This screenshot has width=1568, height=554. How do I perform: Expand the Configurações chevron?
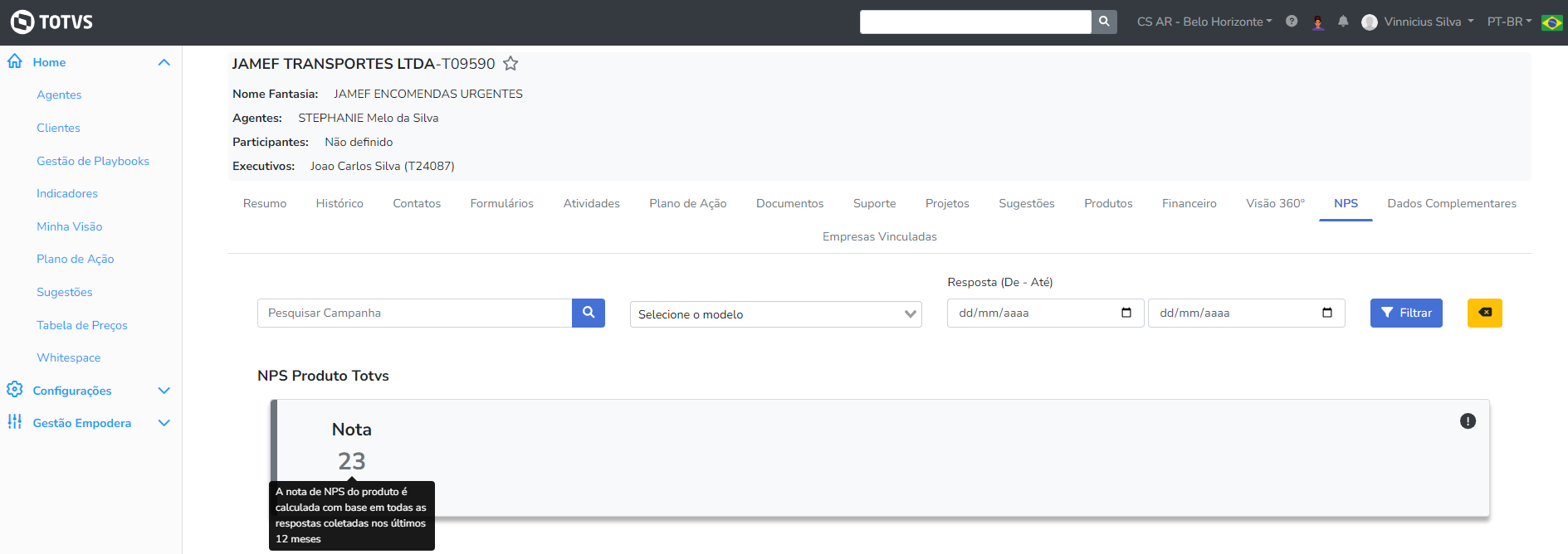164,391
